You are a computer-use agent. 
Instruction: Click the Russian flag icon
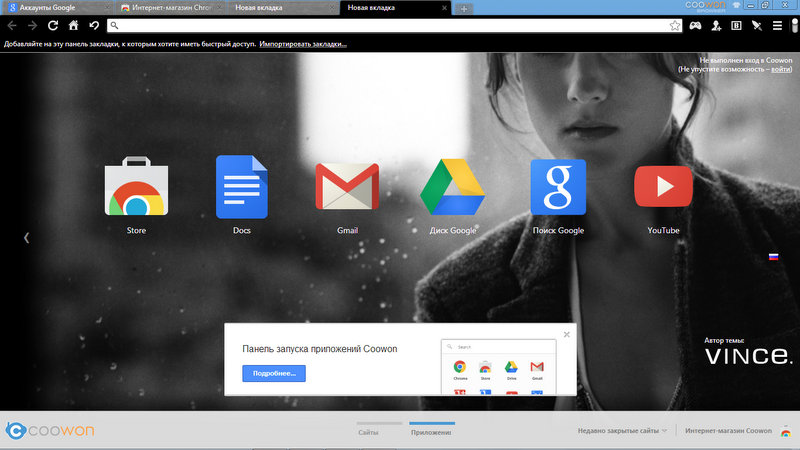pos(773,257)
